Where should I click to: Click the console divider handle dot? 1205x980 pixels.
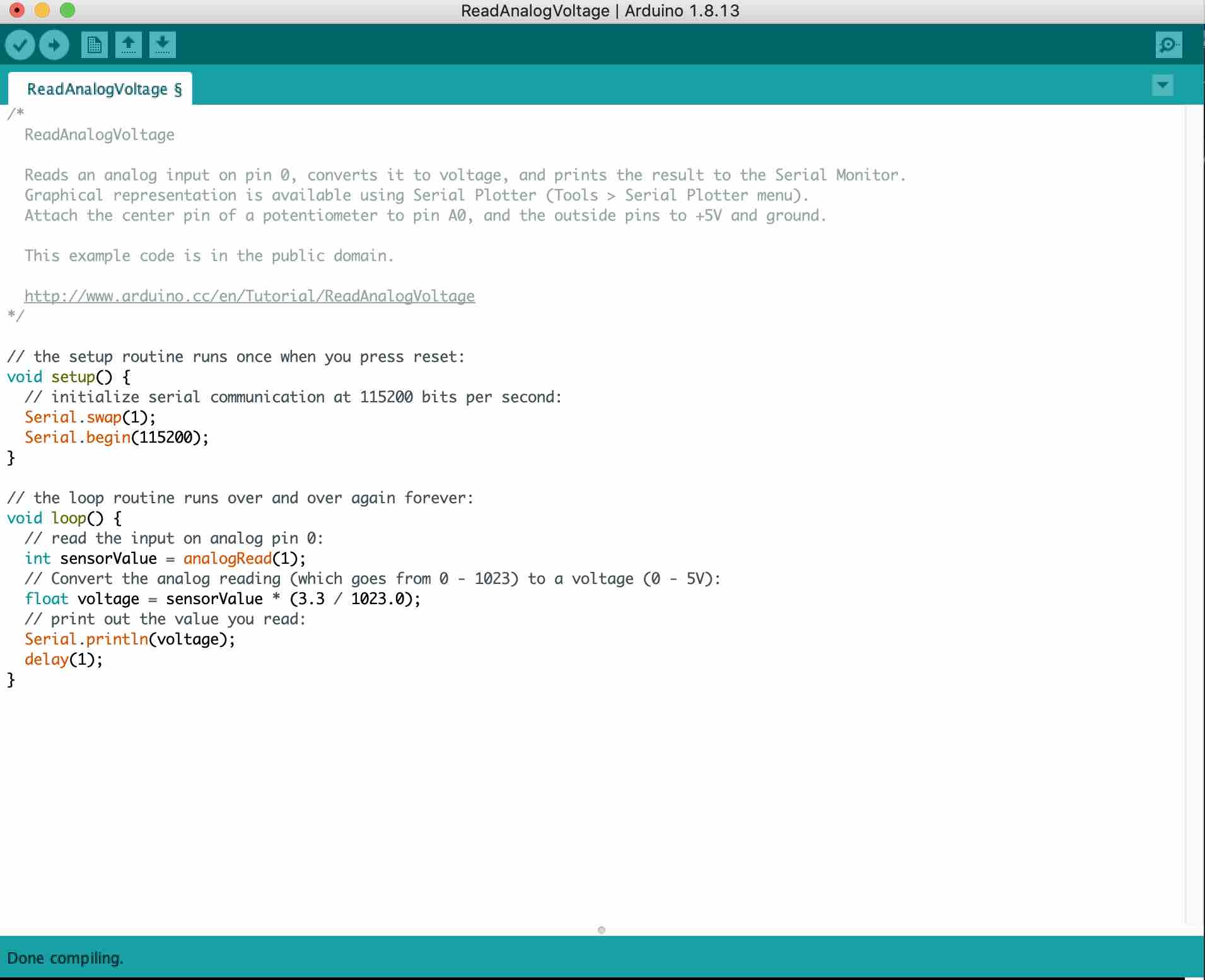tap(602, 930)
